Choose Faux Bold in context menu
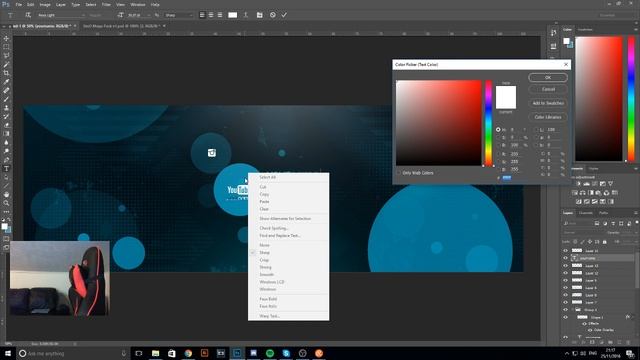Viewport: 640px width, 360px height. (268, 299)
